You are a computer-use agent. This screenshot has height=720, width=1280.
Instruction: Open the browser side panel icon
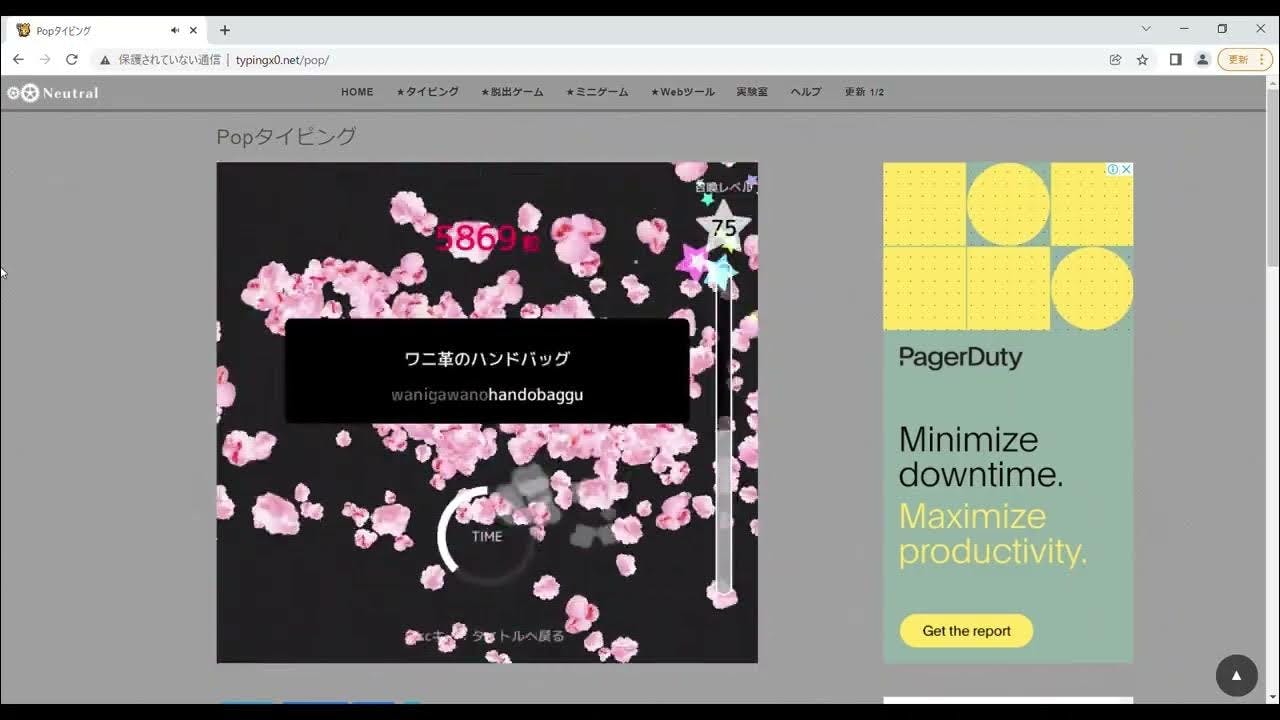coord(1175,60)
